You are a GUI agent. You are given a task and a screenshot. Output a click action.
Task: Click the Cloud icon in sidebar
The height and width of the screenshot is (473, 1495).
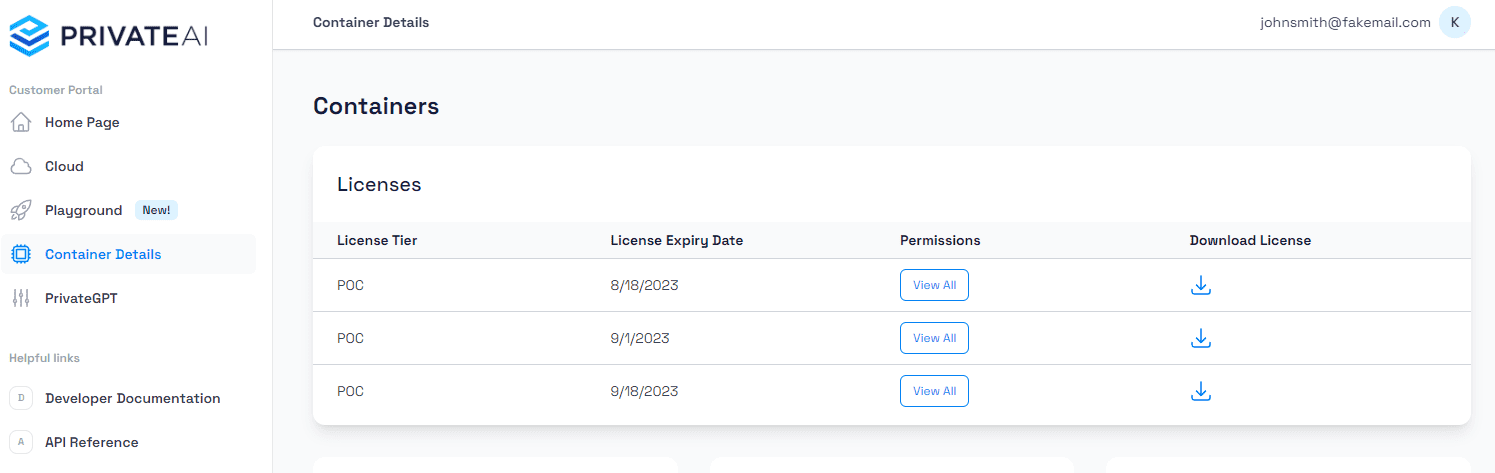tap(21, 166)
